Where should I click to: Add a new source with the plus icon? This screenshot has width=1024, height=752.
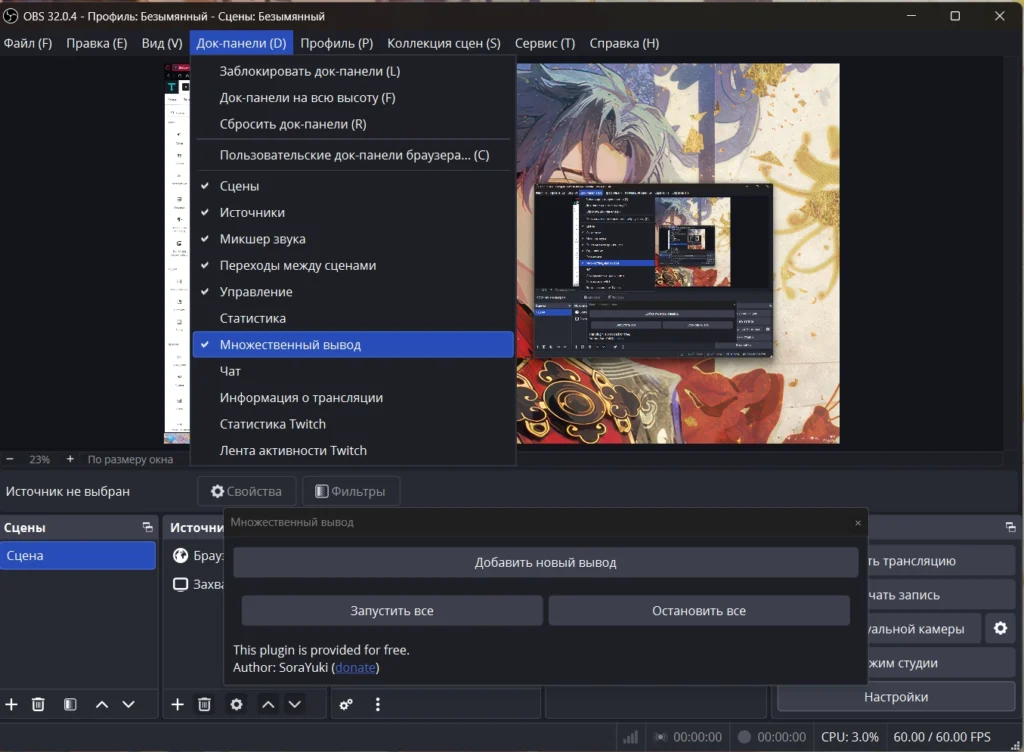tap(176, 704)
